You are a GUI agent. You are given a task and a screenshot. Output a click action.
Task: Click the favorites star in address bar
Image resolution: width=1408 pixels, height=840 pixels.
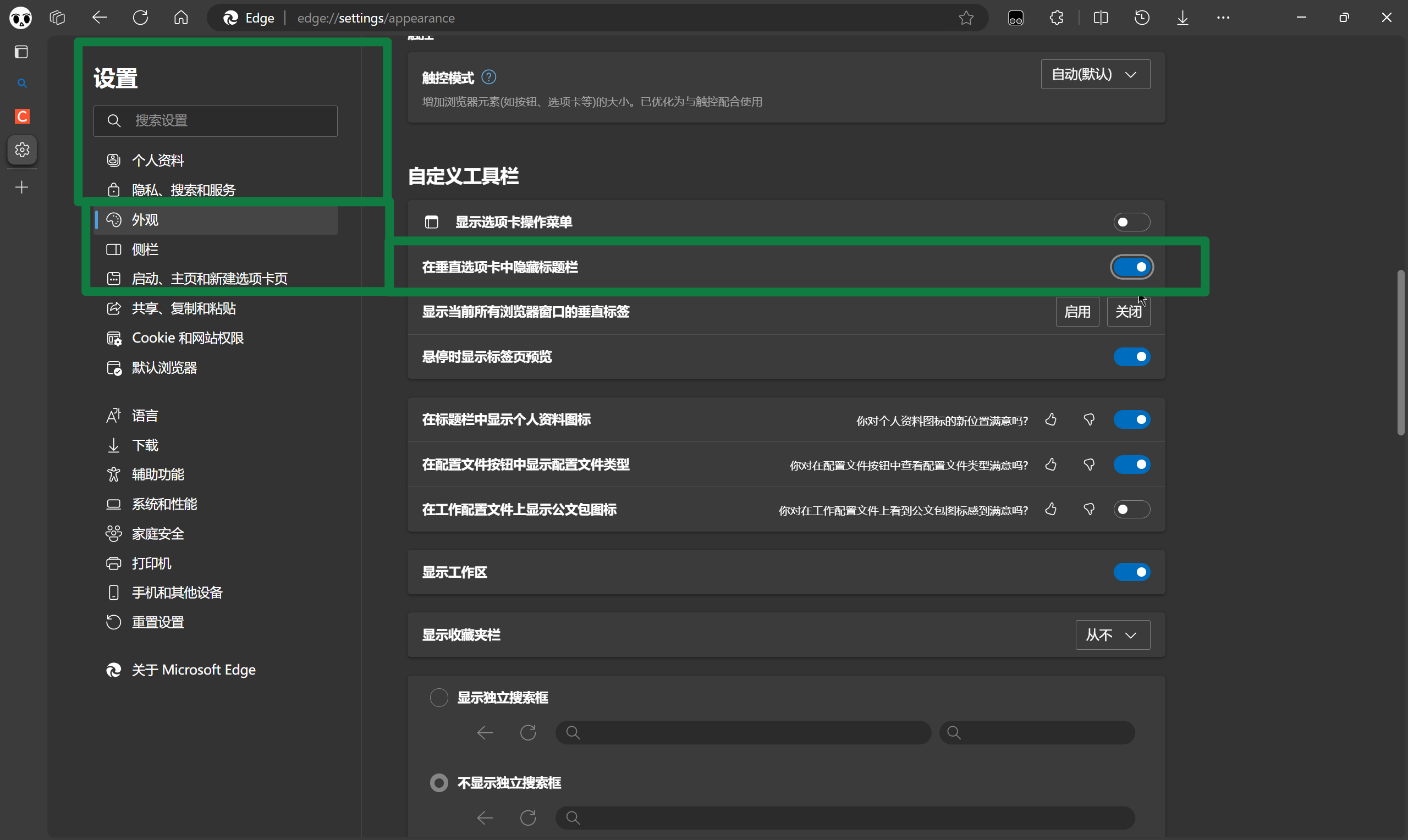[966, 18]
